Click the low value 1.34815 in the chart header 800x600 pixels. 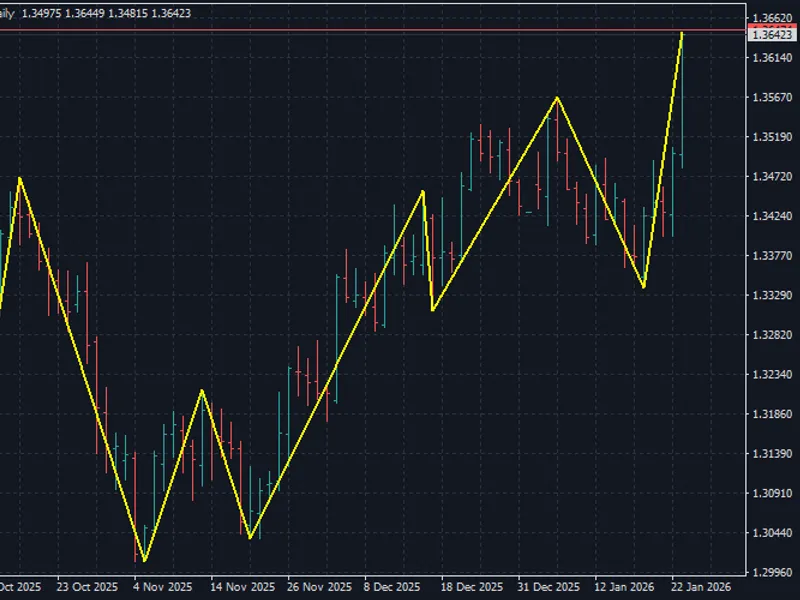coord(128,13)
